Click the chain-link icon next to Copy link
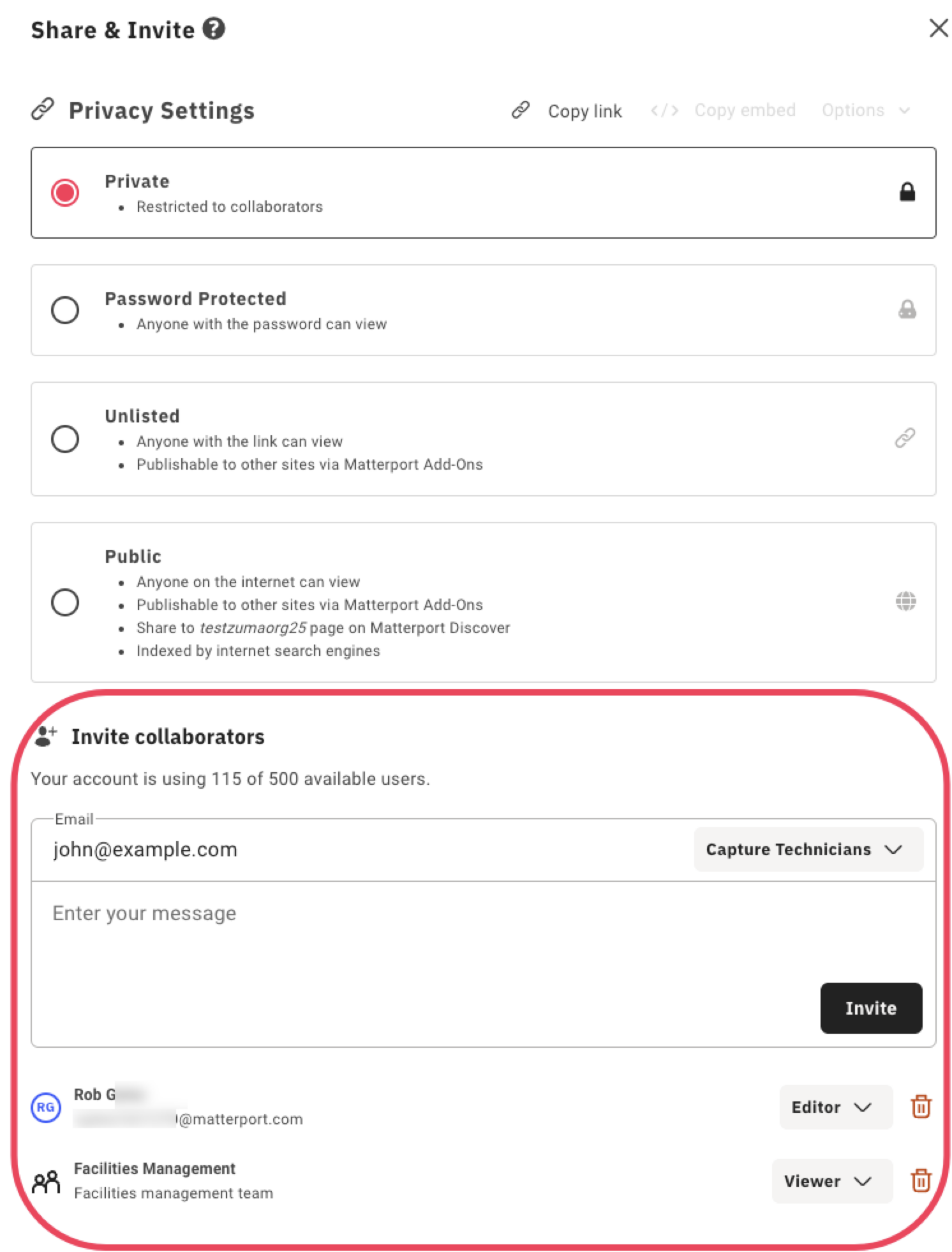Viewport: 952px width, 1252px height. pos(521,110)
